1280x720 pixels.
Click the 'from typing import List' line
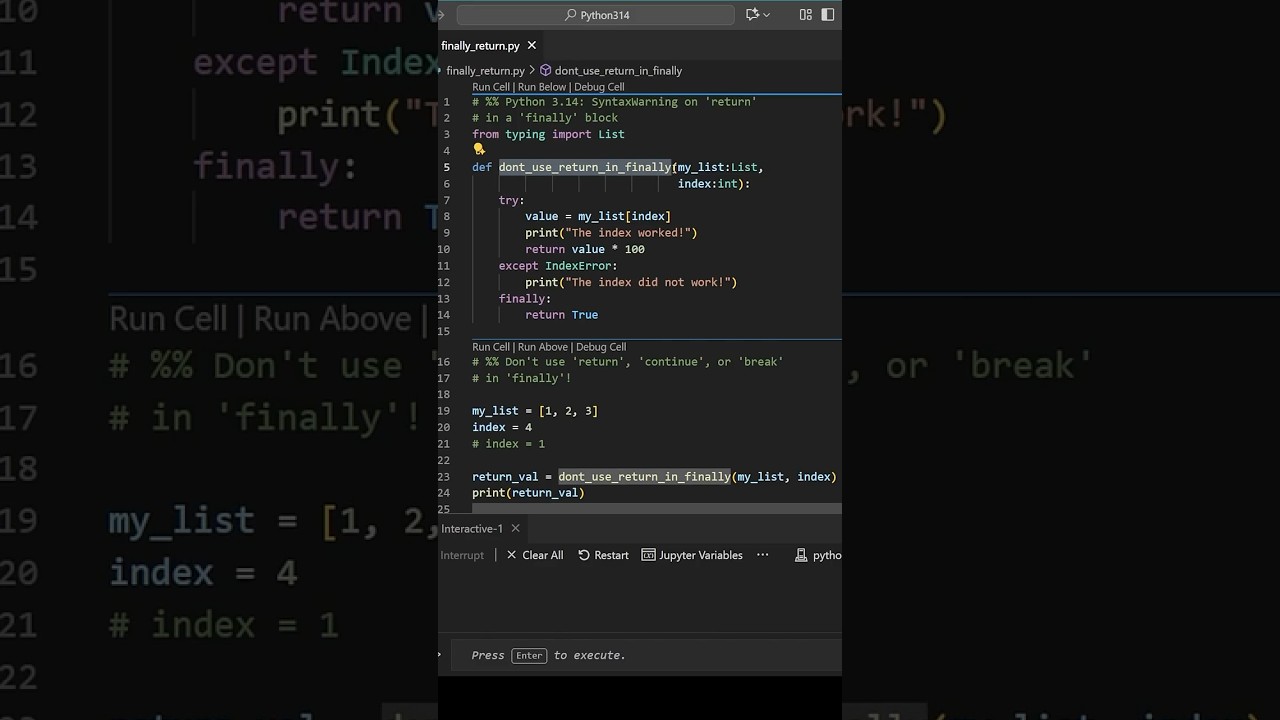click(x=548, y=134)
